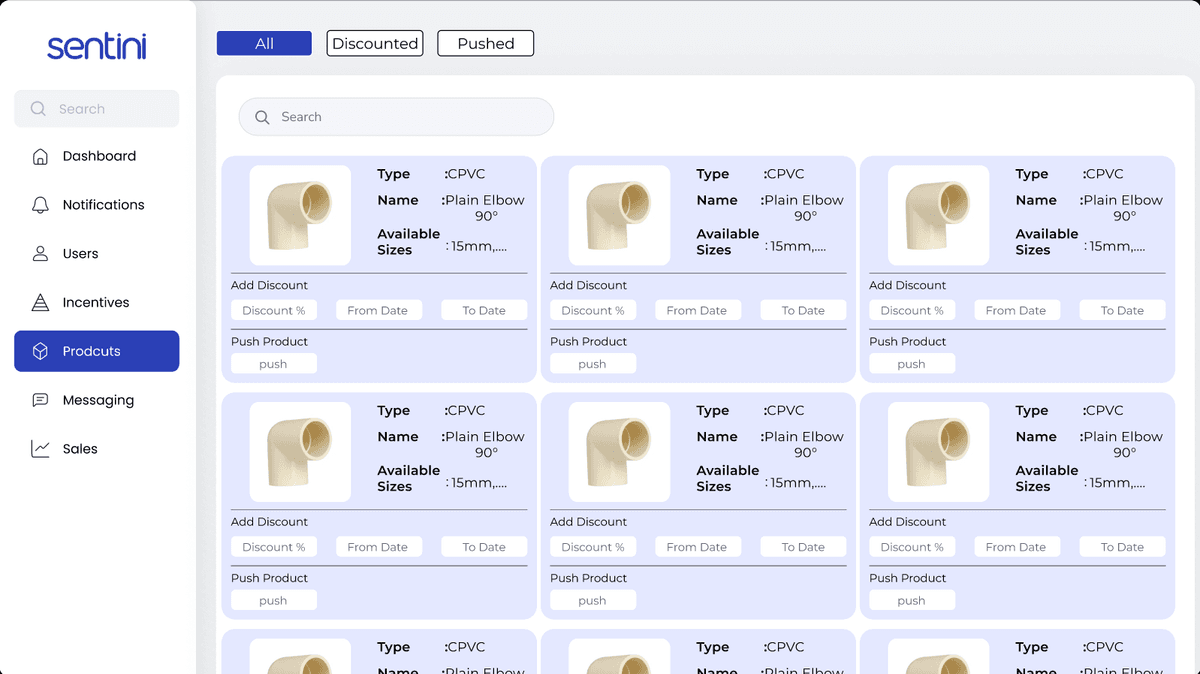This screenshot has height=674, width=1200.
Task: Navigate to the Sales section
Action: pos(97,449)
